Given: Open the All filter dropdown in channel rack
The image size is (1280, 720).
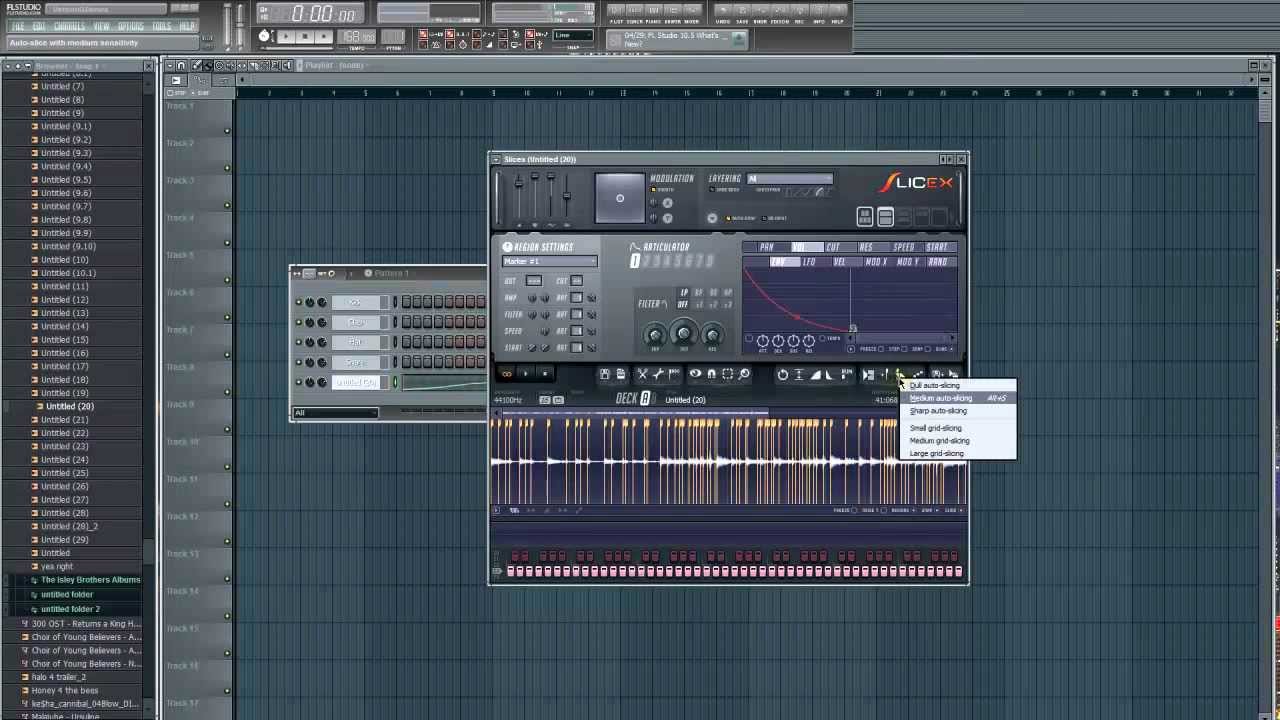Looking at the screenshot, I should [x=336, y=412].
